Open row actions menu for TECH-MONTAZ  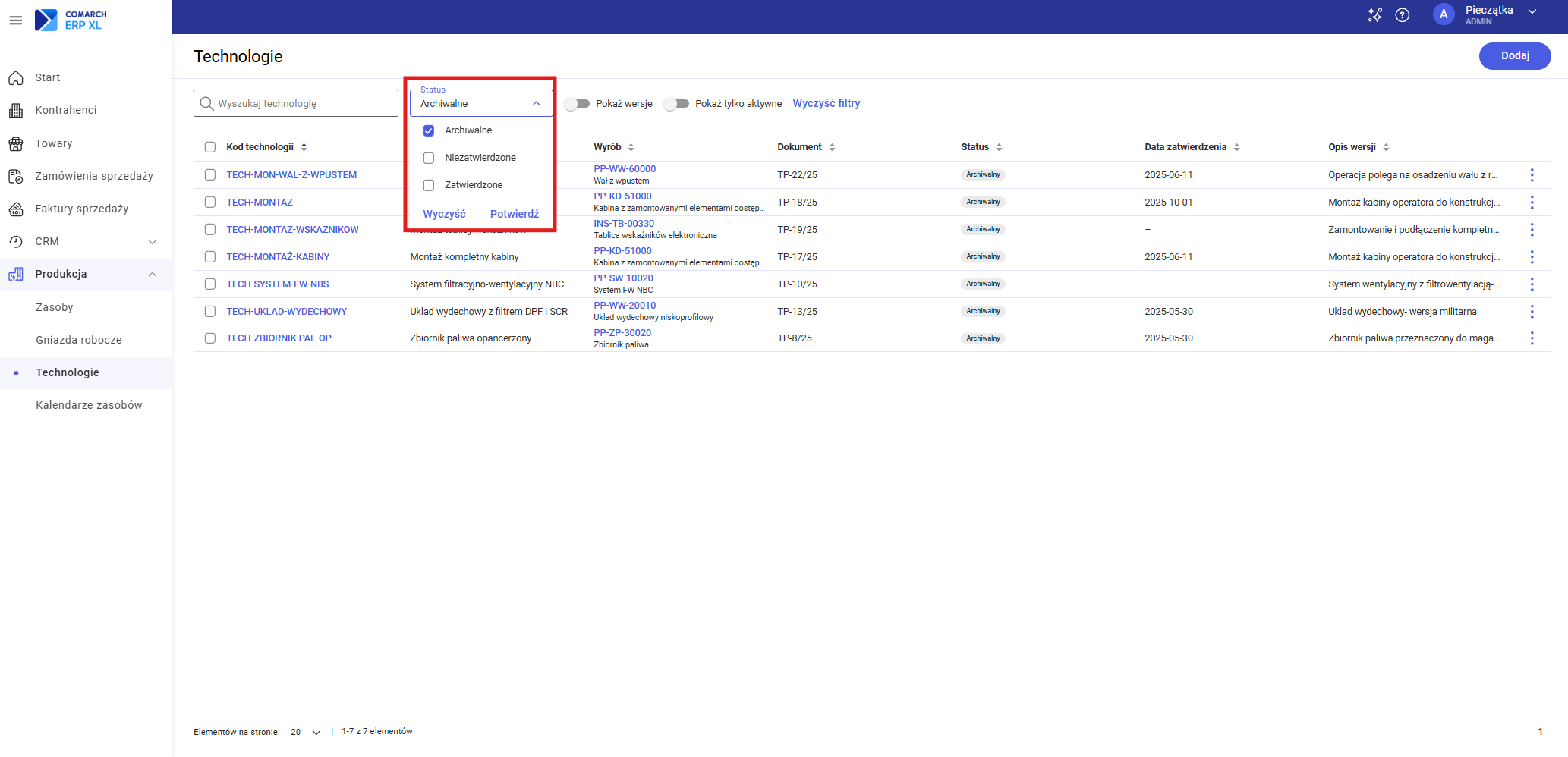pos(1532,203)
